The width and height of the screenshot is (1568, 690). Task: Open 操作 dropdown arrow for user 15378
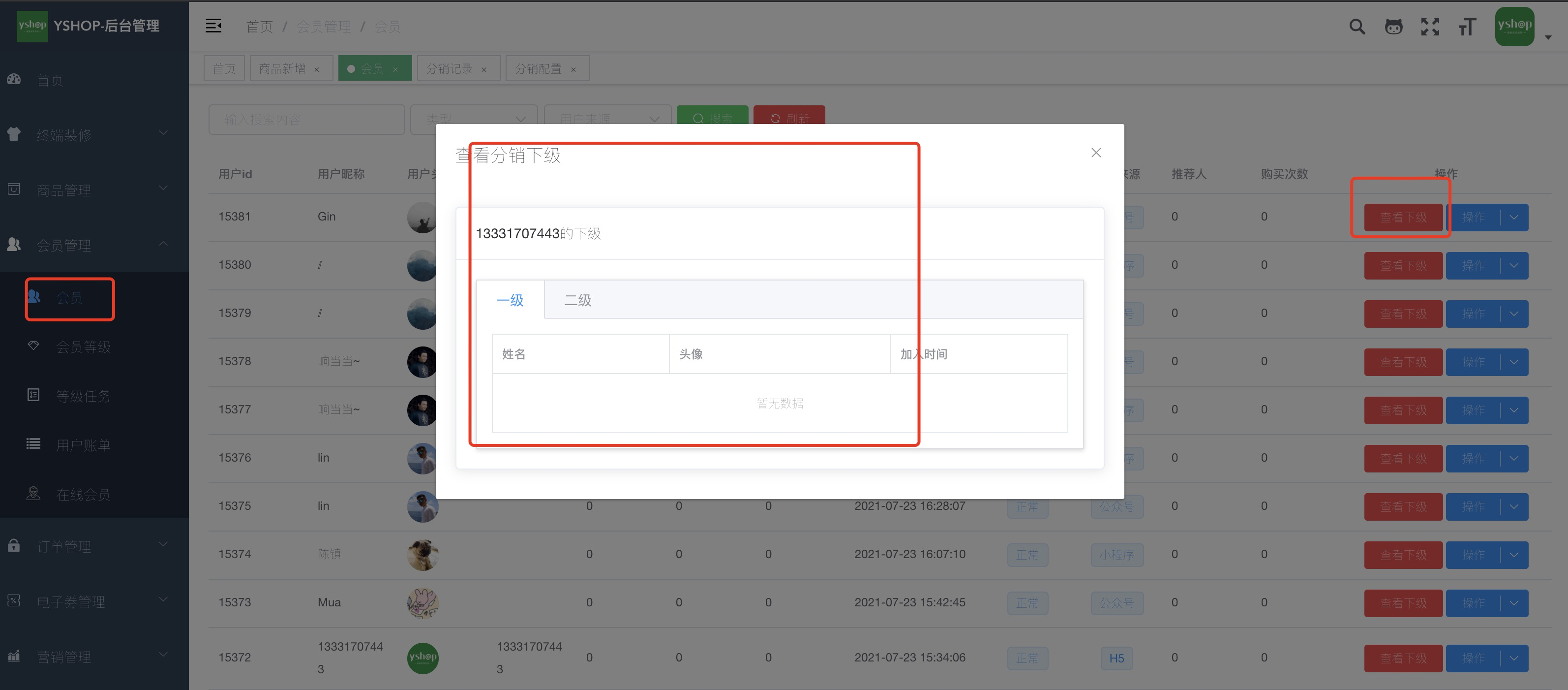[1514, 362]
